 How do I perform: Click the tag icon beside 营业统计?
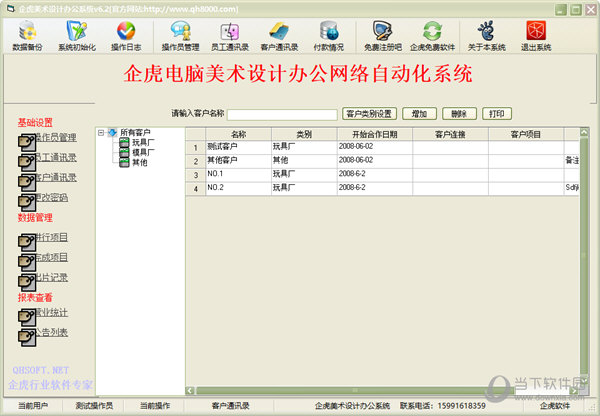(x=27, y=317)
